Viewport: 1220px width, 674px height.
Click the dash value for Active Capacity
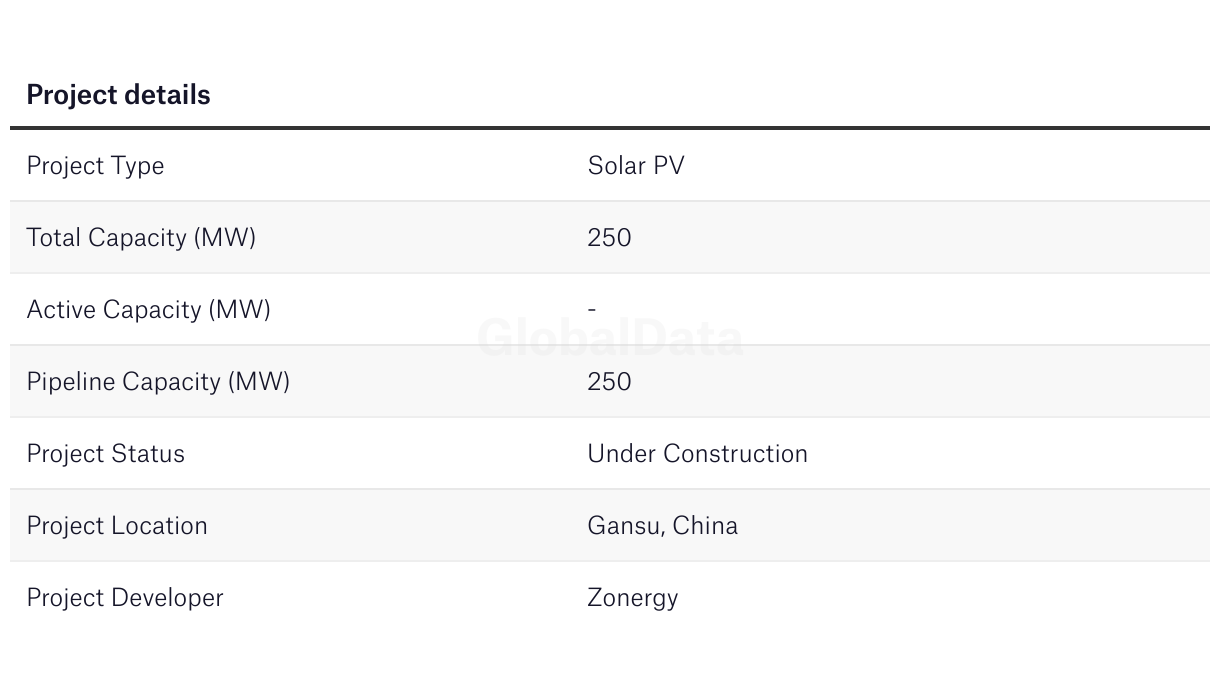[592, 310]
